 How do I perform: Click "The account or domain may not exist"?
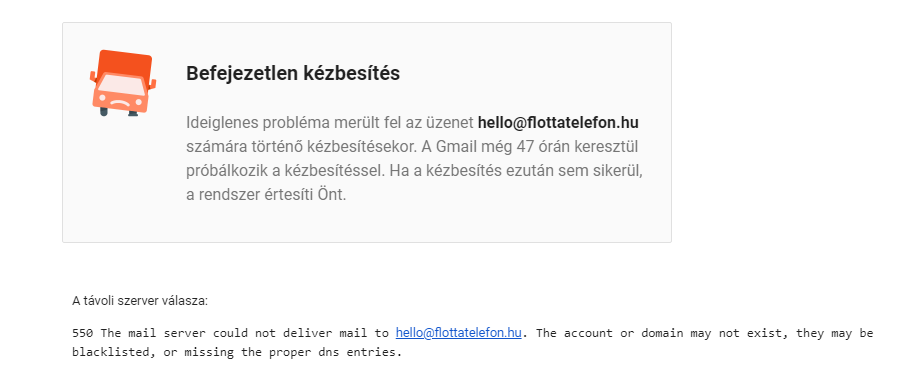656,333
